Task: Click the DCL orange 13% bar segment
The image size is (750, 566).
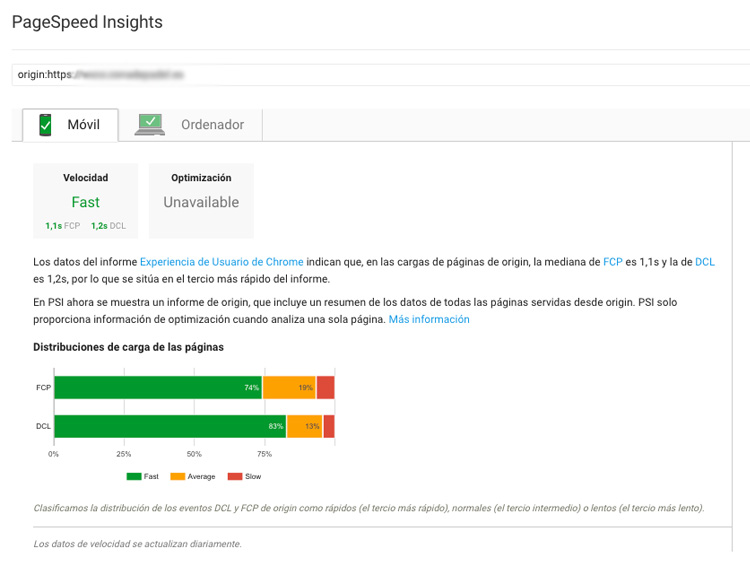Action: tap(305, 426)
